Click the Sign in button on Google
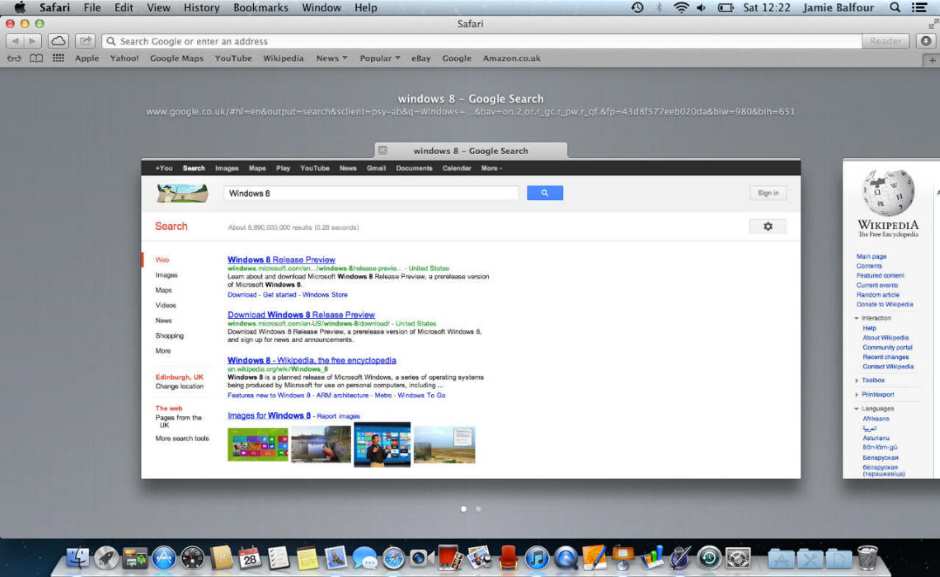The height and width of the screenshot is (577, 940). point(767,193)
